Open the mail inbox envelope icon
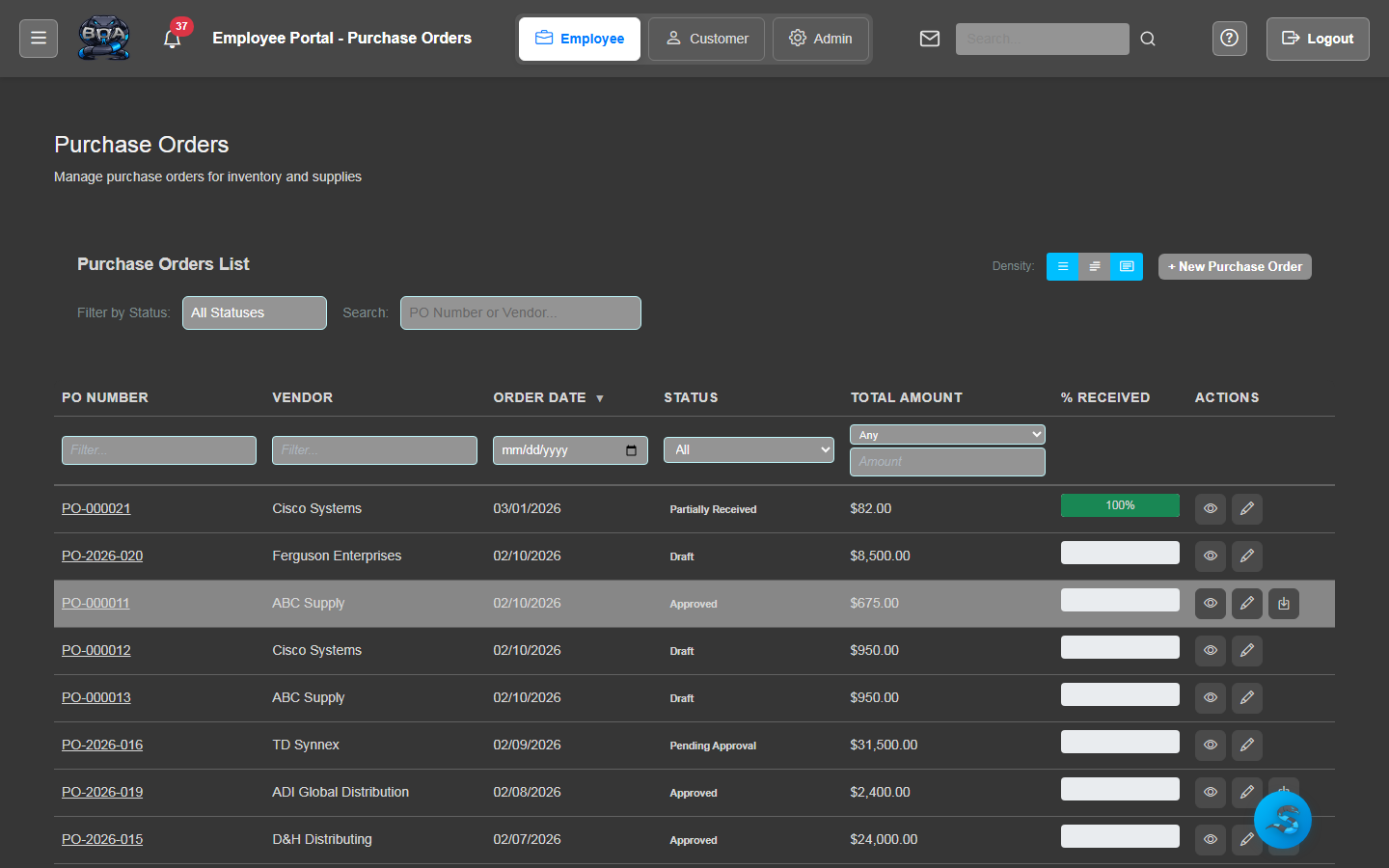Image resolution: width=1389 pixels, height=868 pixels. 929,39
